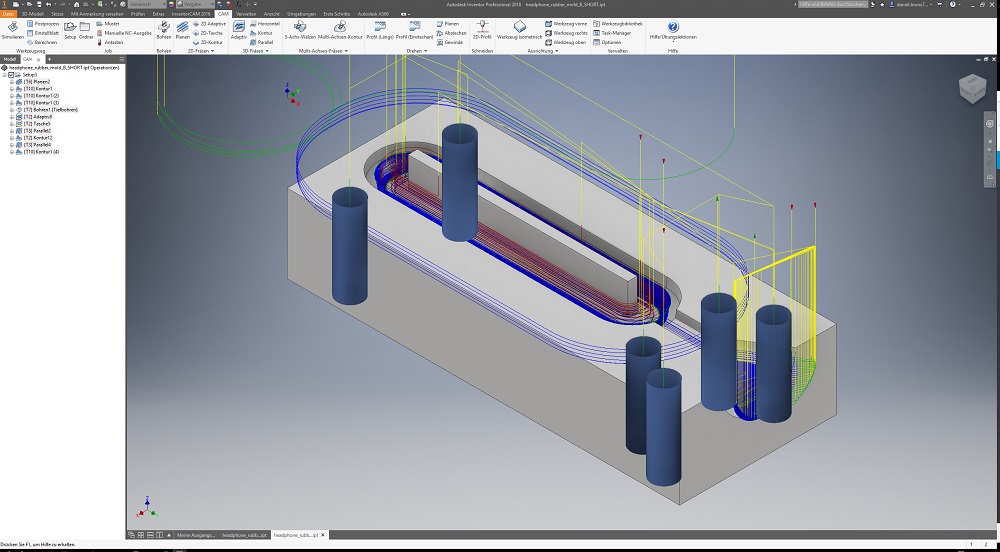Switch to the Ansicht ribbon tab
The image size is (1000, 552).
[x=272, y=13]
